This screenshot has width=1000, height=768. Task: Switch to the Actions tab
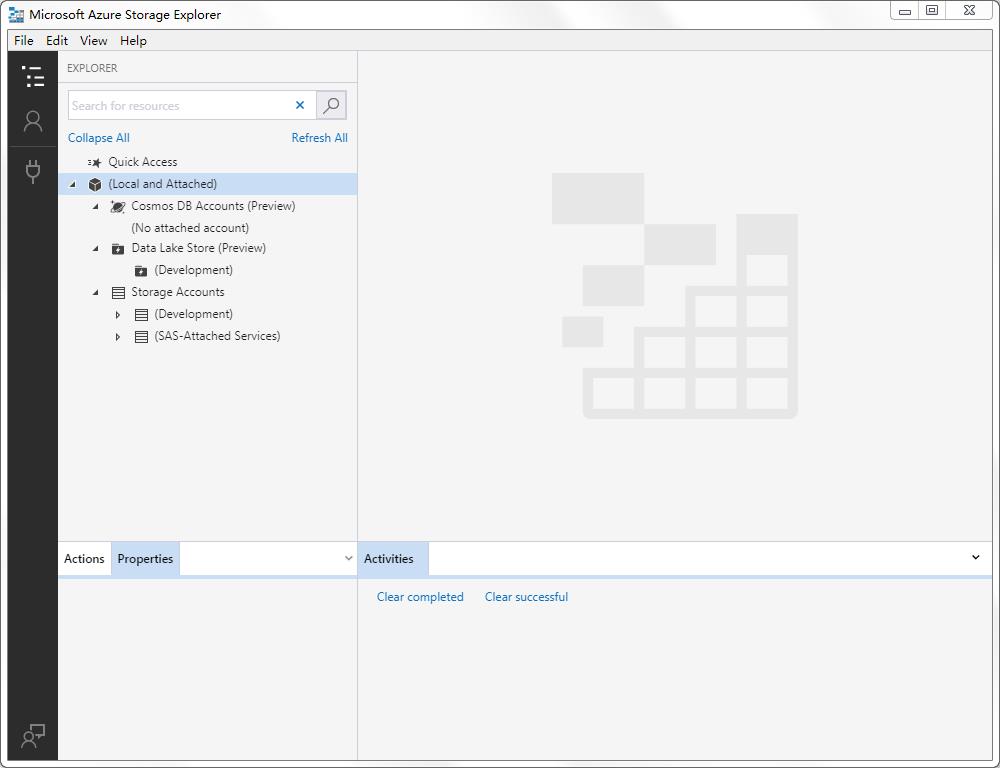pyautogui.click(x=84, y=559)
